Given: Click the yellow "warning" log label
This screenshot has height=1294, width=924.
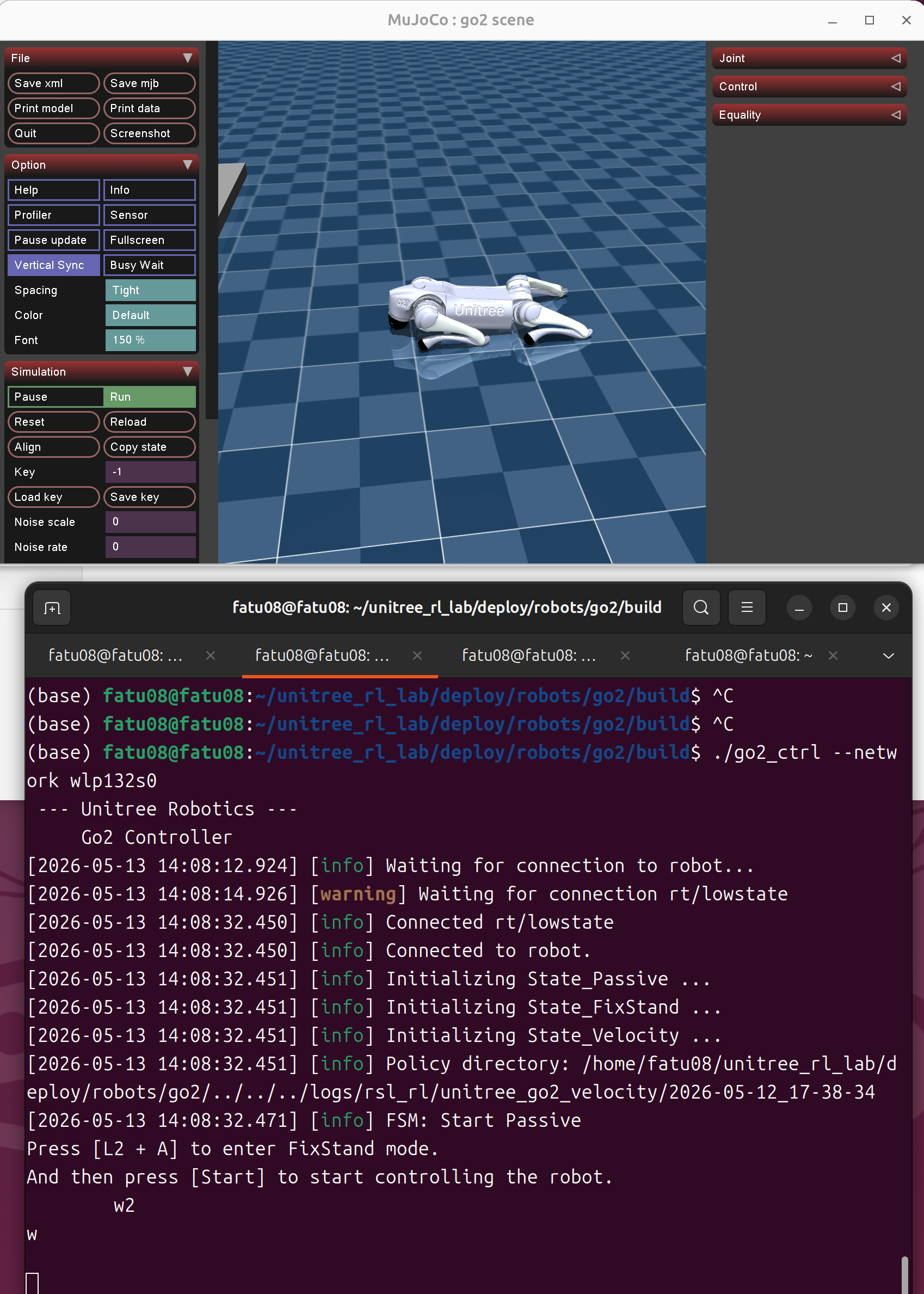Looking at the screenshot, I should coord(358,894).
